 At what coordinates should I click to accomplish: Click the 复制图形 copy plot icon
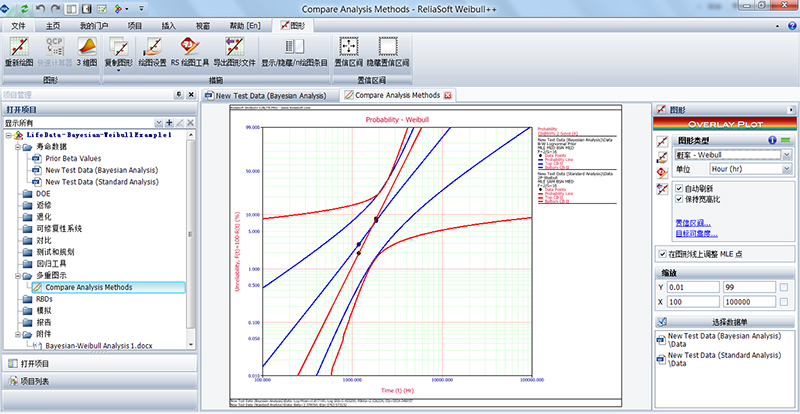point(118,47)
